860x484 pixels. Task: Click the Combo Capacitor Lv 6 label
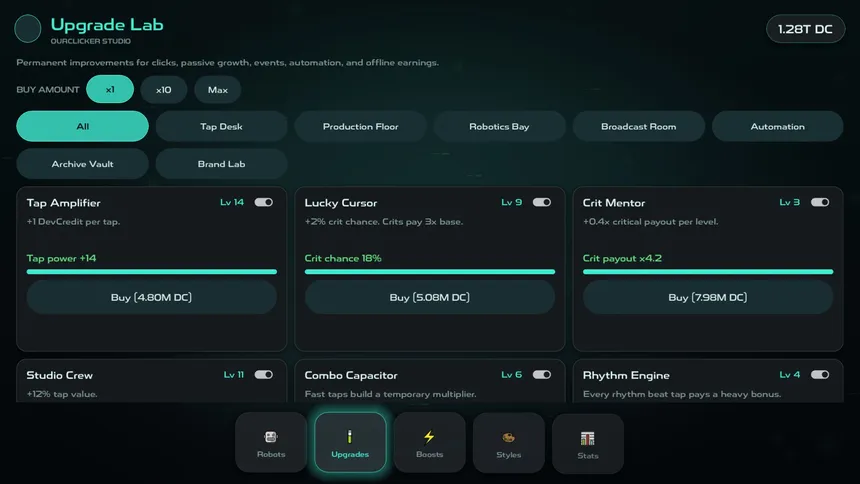(511, 375)
